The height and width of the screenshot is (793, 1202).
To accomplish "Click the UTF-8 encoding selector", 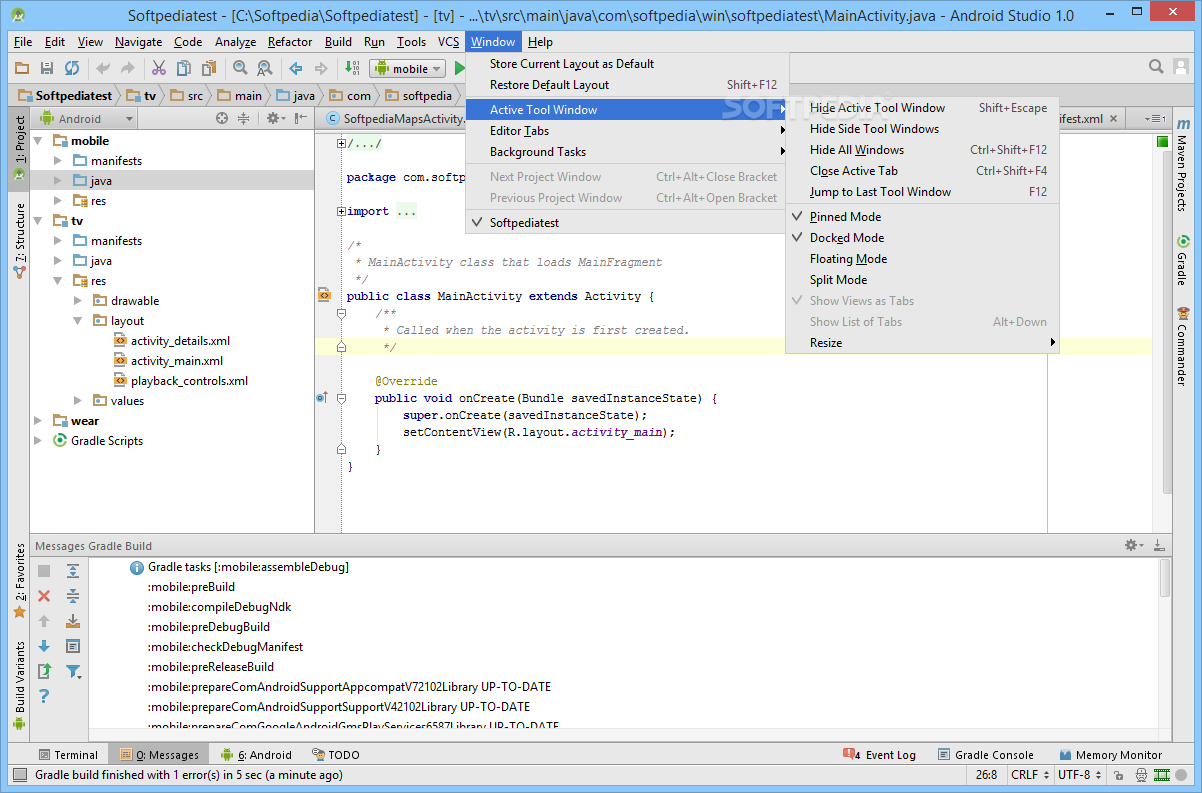I will [1079, 775].
